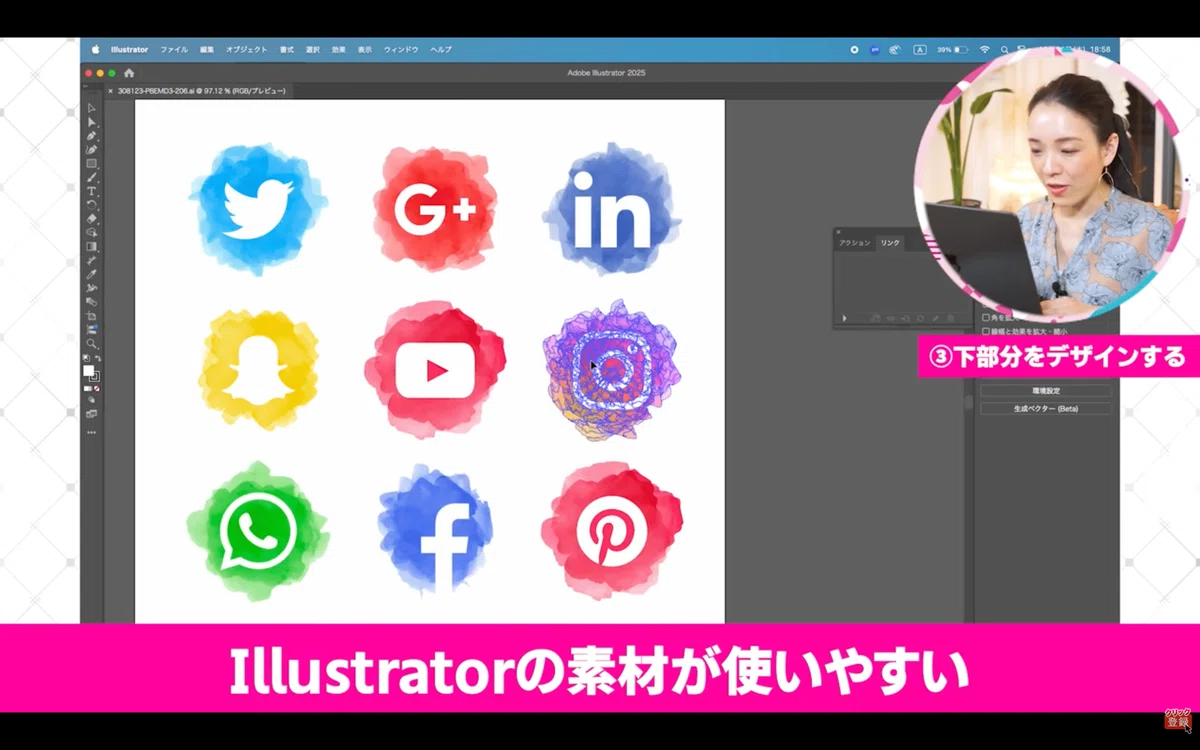Click the Edit Original pencil icon
The image size is (1200, 750).
[936, 319]
